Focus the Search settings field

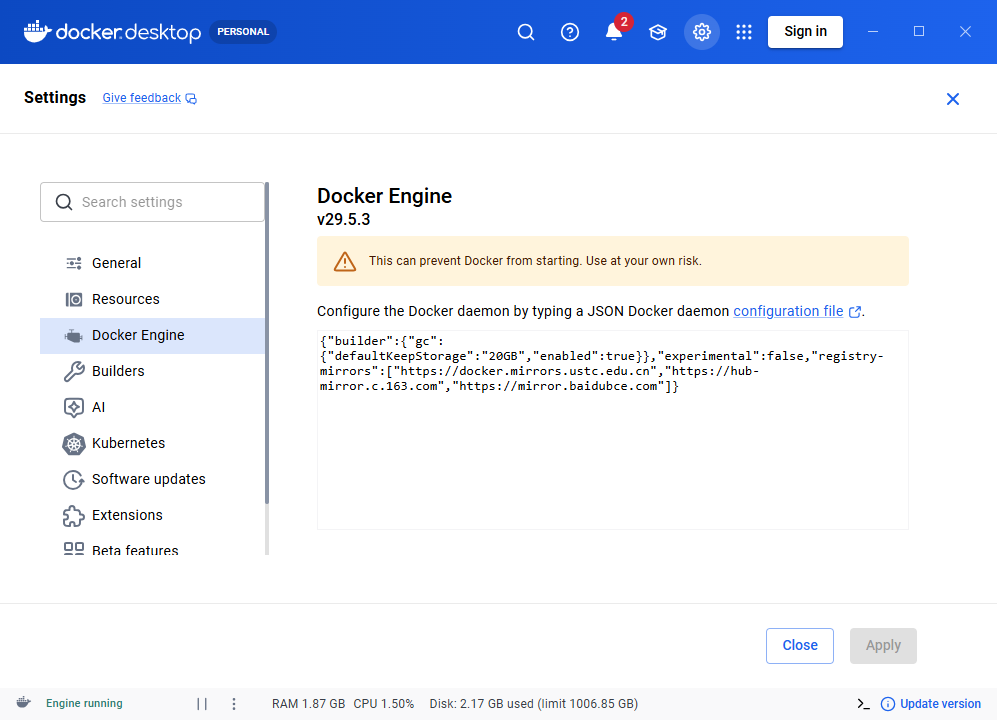point(152,202)
